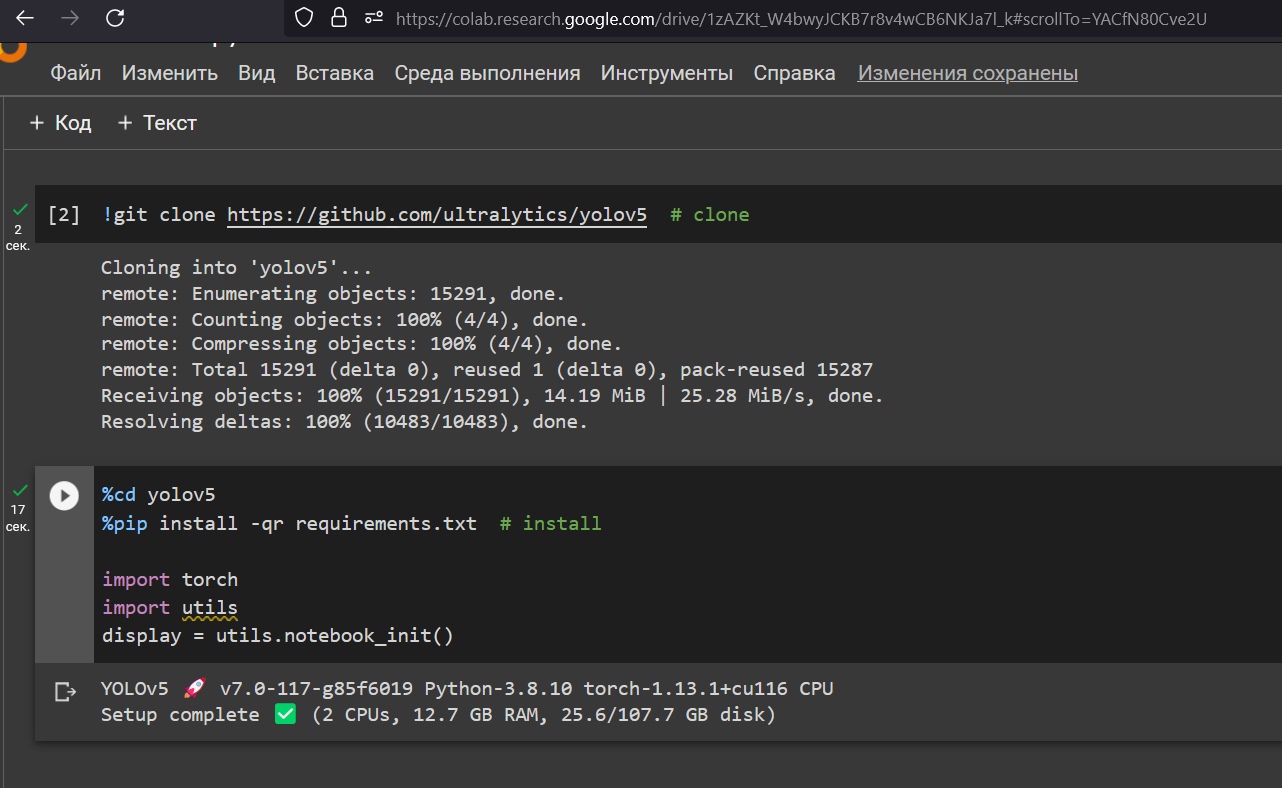1282x788 pixels.
Task: Open the shield tracking protection icon
Action: (305, 17)
